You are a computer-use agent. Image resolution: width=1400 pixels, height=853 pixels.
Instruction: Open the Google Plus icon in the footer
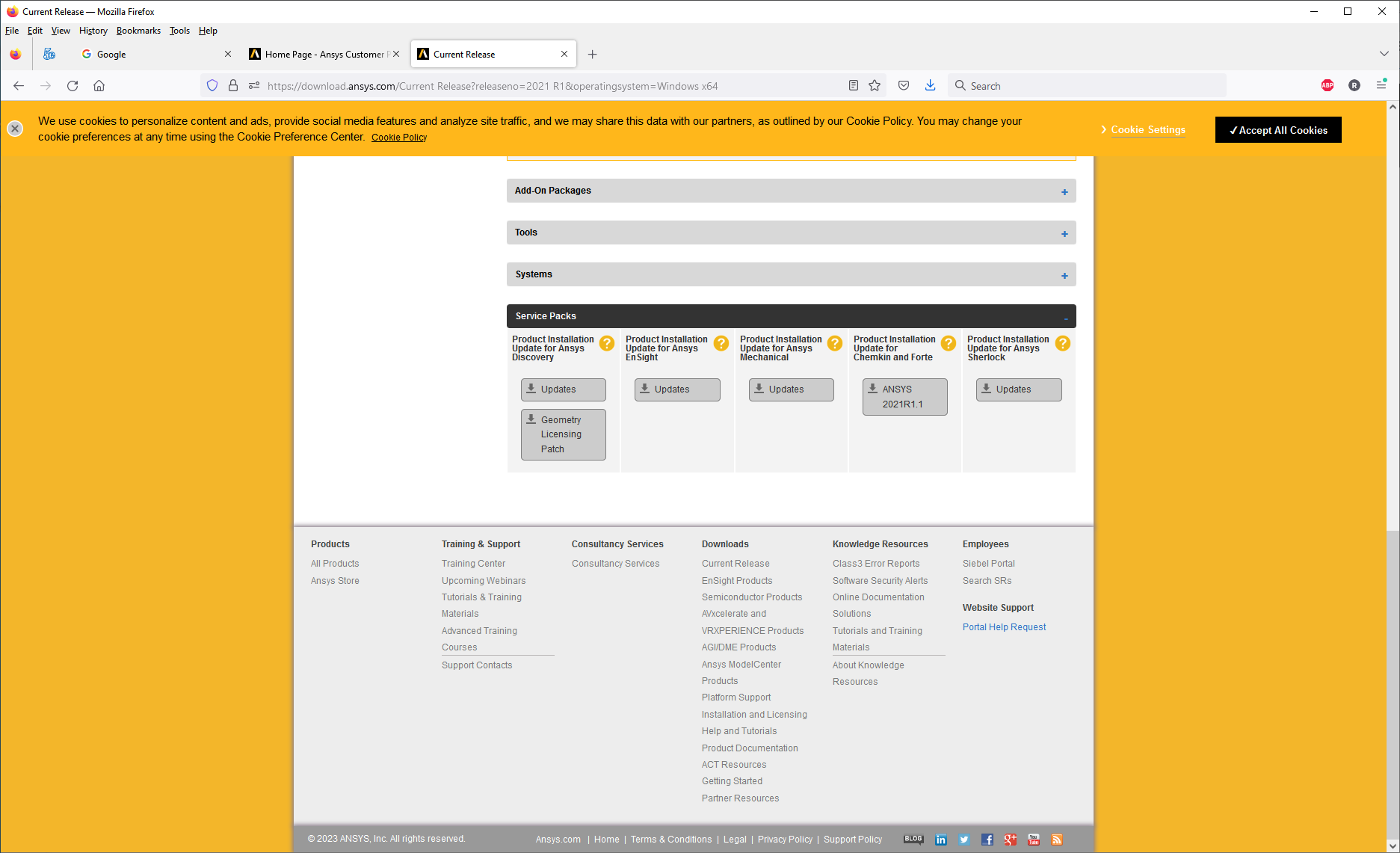[x=1011, y=840]
